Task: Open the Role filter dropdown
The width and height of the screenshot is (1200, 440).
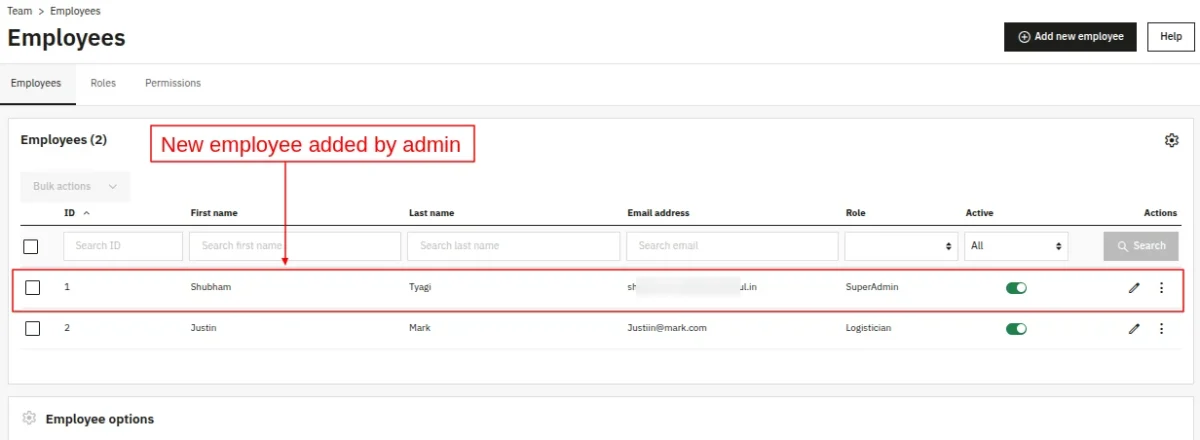Action: (900, 246)
